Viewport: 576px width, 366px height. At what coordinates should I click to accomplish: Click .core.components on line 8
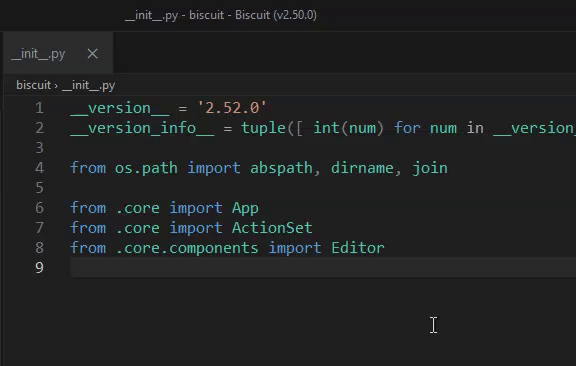click(187, 248)
